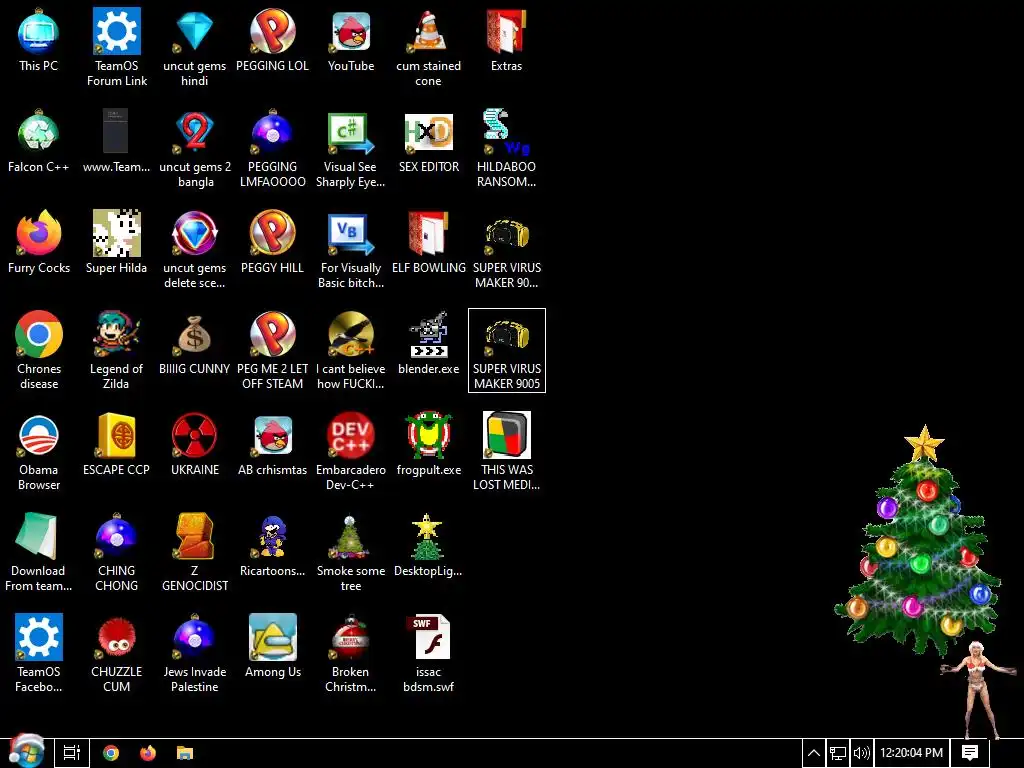Select uncut gems 2 bangla shortcut
This screenshot has height=768, width=1024.
tap(195, 148)
